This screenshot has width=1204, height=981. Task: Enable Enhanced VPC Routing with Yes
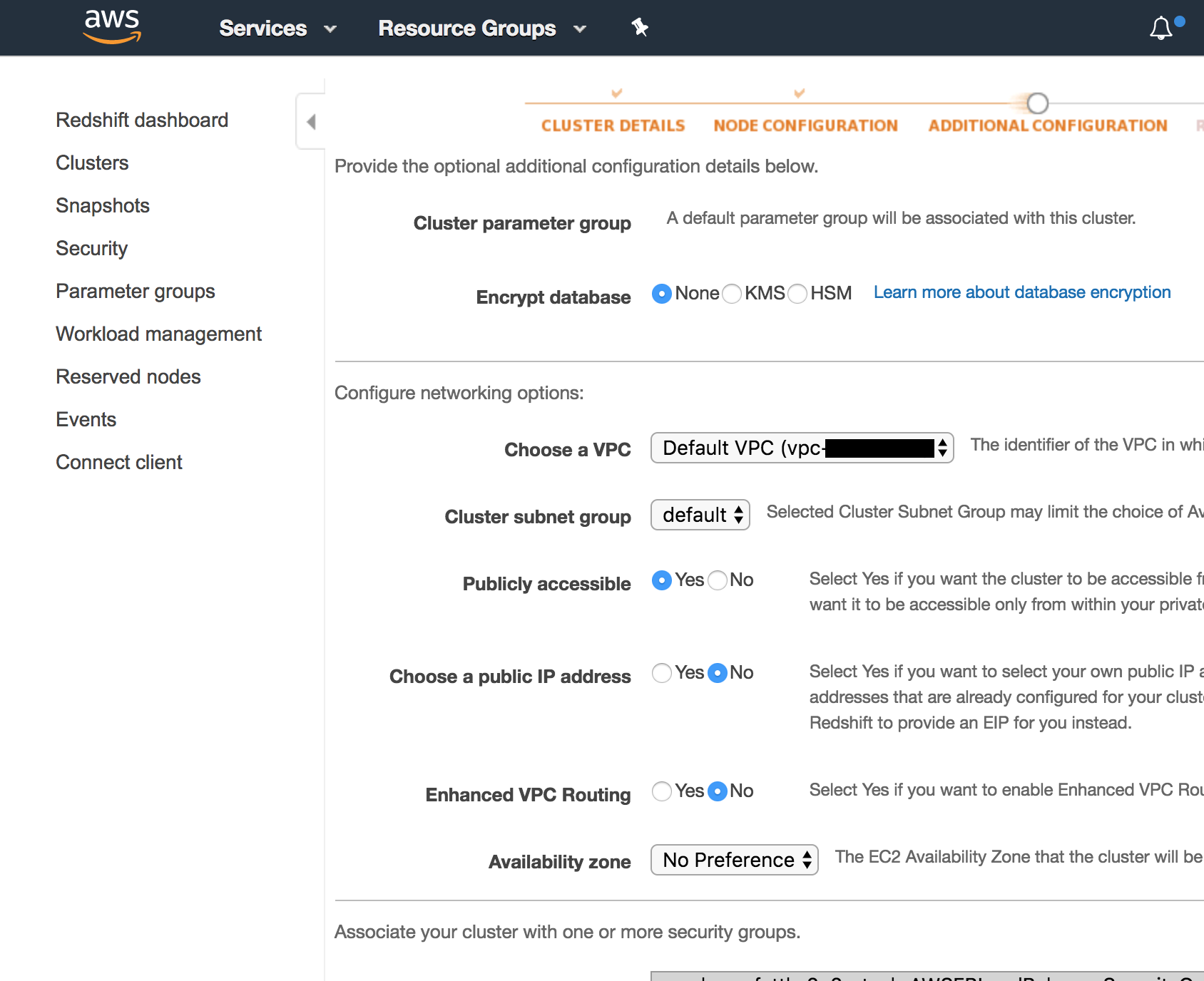pos(662,791)
